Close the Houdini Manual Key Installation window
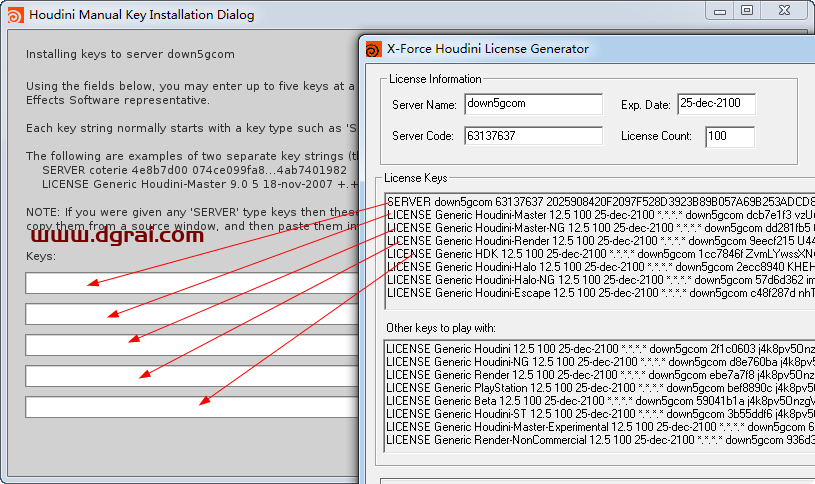The height and width of the screenshot is (484, 815). tap(784, 10)
